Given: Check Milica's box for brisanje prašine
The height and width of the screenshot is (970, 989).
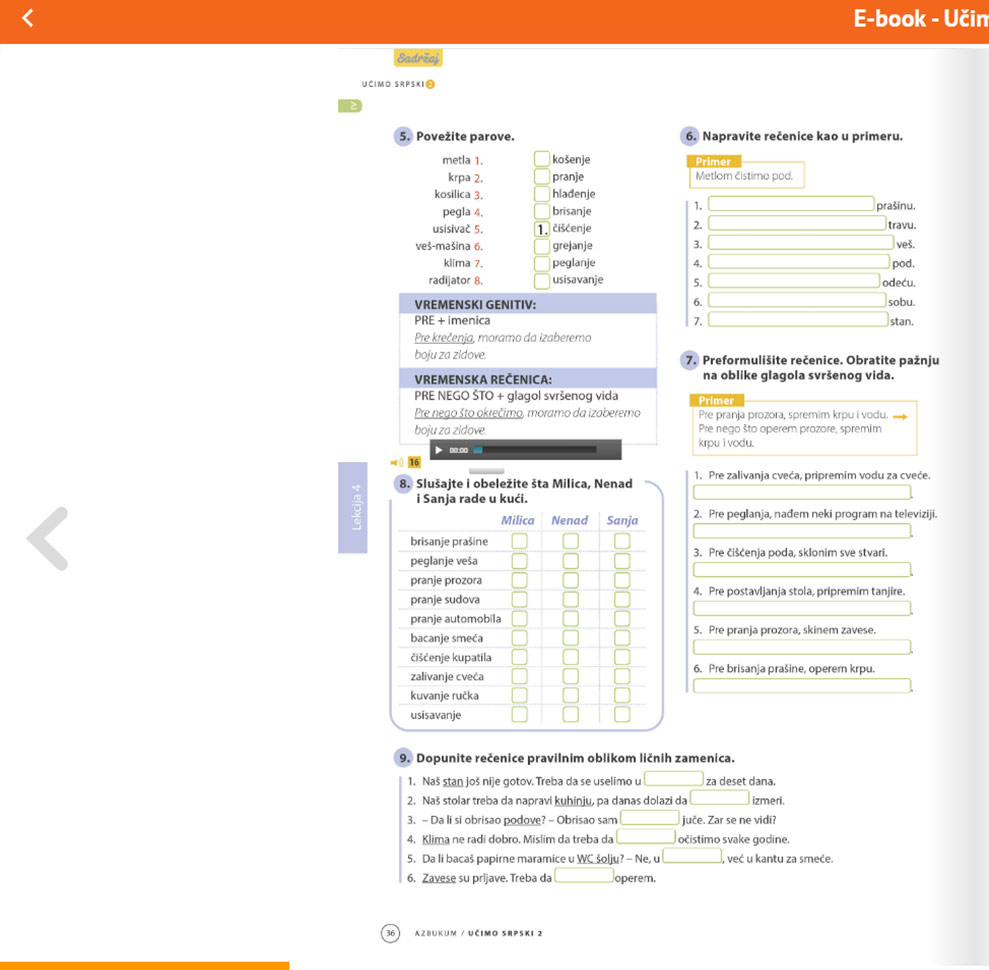Looking at the screenshot, I should click(x=519, y=541).
